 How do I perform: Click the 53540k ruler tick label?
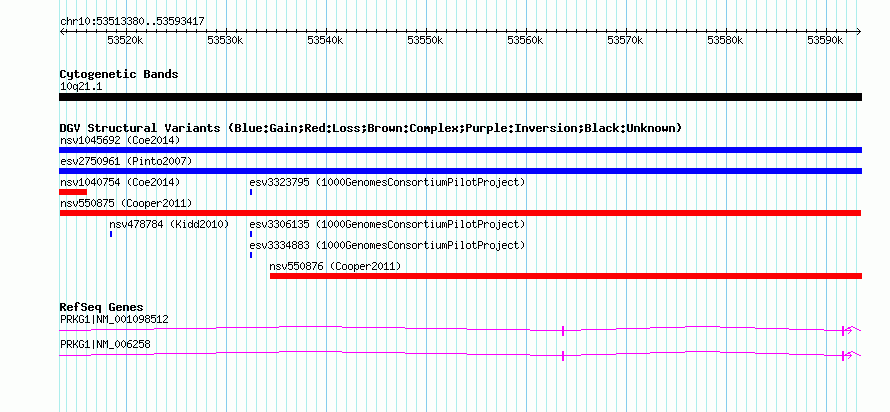(x=325, y=40)
